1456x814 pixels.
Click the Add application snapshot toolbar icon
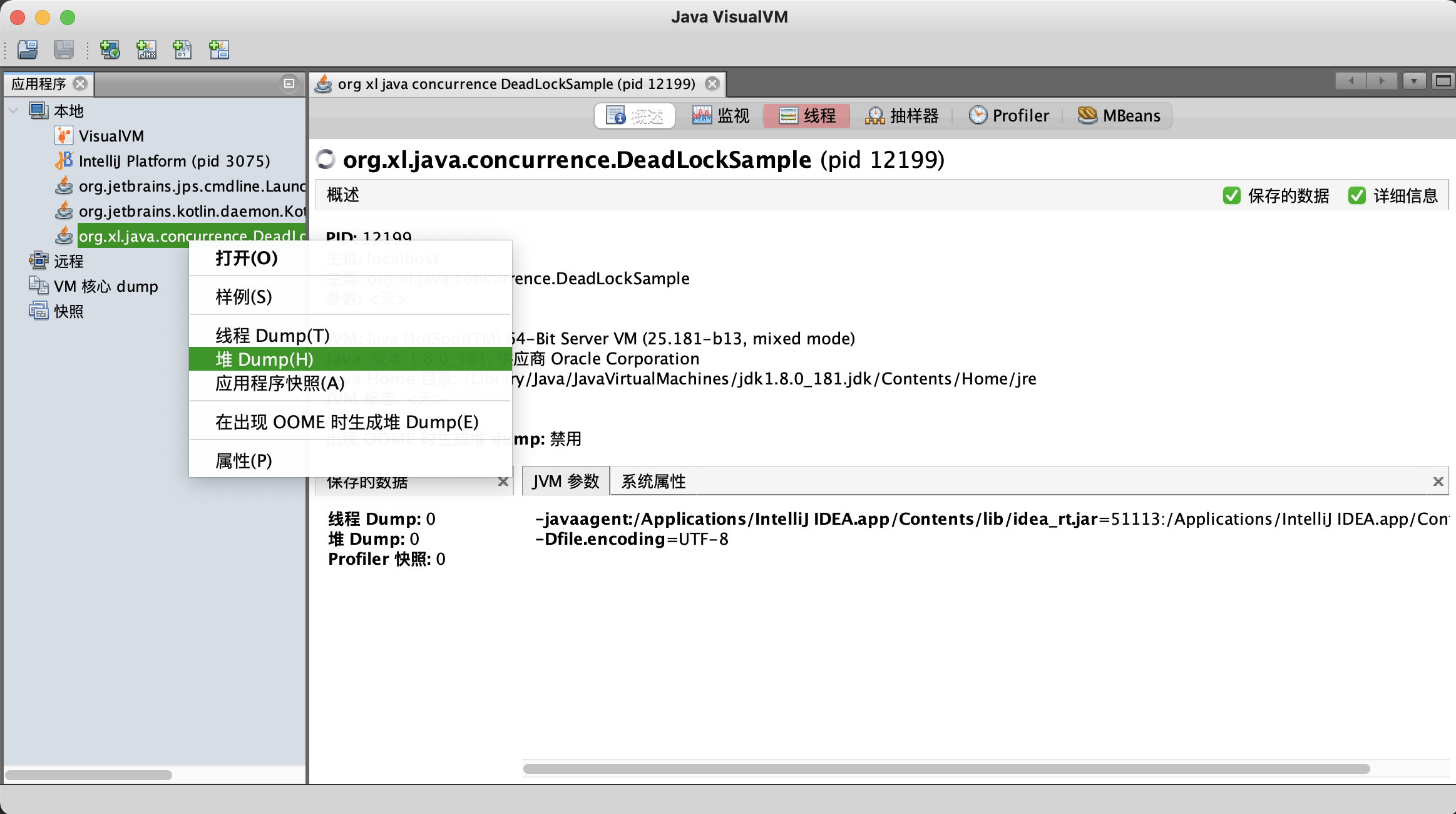point(219,49)
